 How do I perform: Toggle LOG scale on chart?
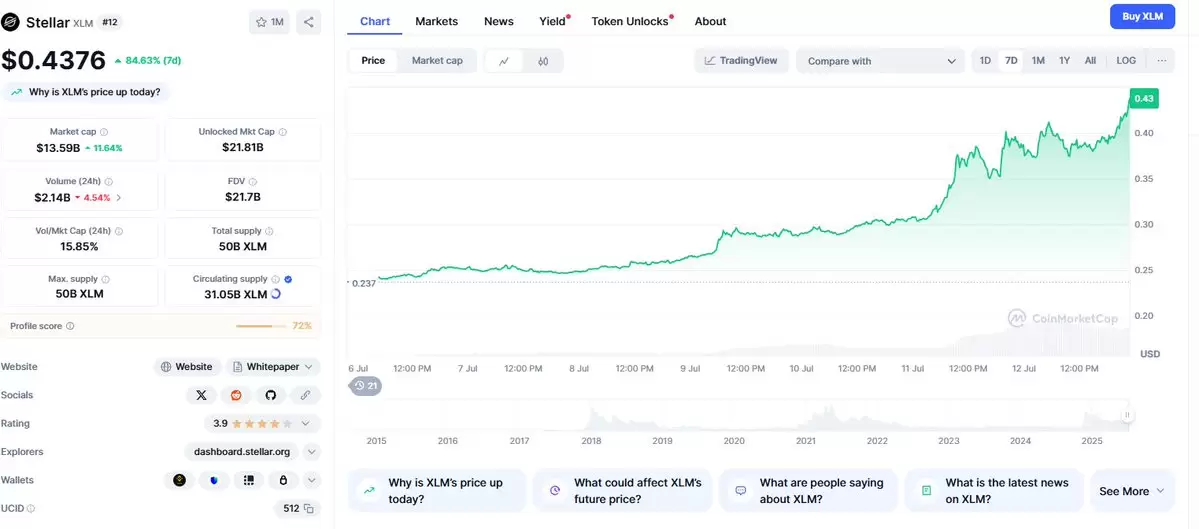point(1126,60)
